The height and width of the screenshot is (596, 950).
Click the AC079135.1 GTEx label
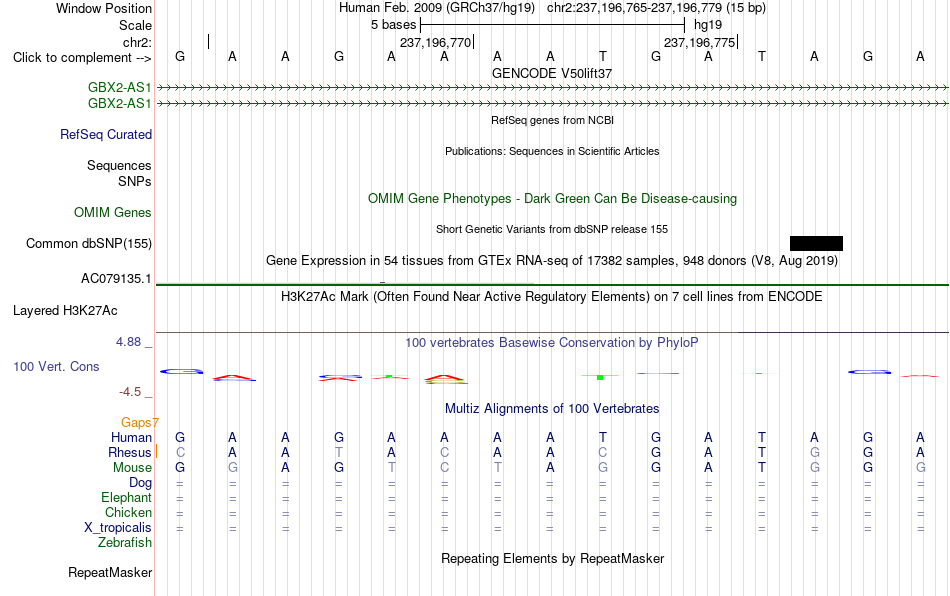pos(116,279)
